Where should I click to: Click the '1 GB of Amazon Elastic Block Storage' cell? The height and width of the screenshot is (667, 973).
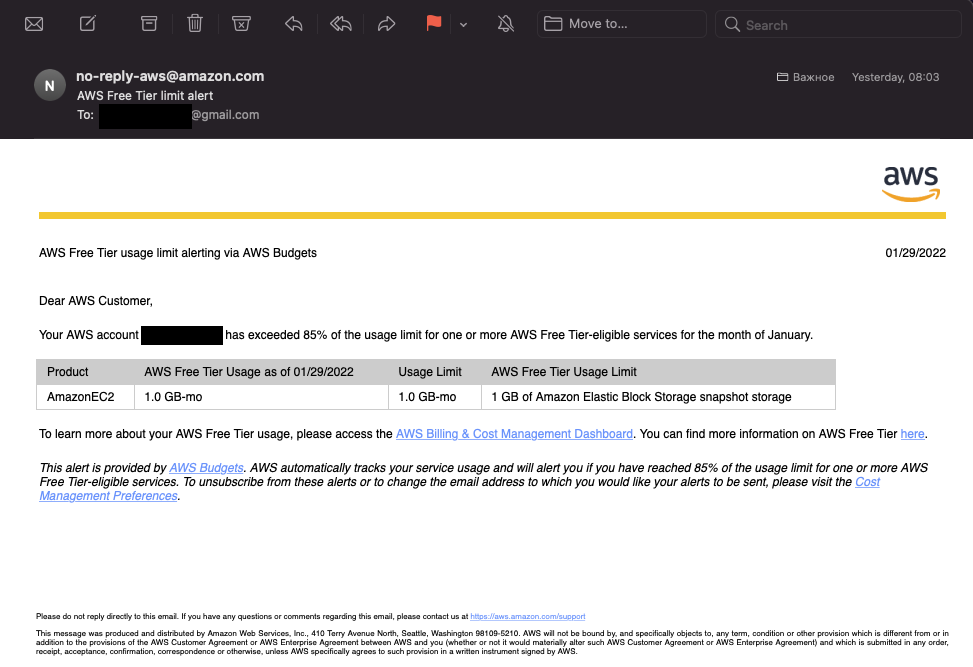[x=658, y=397]
